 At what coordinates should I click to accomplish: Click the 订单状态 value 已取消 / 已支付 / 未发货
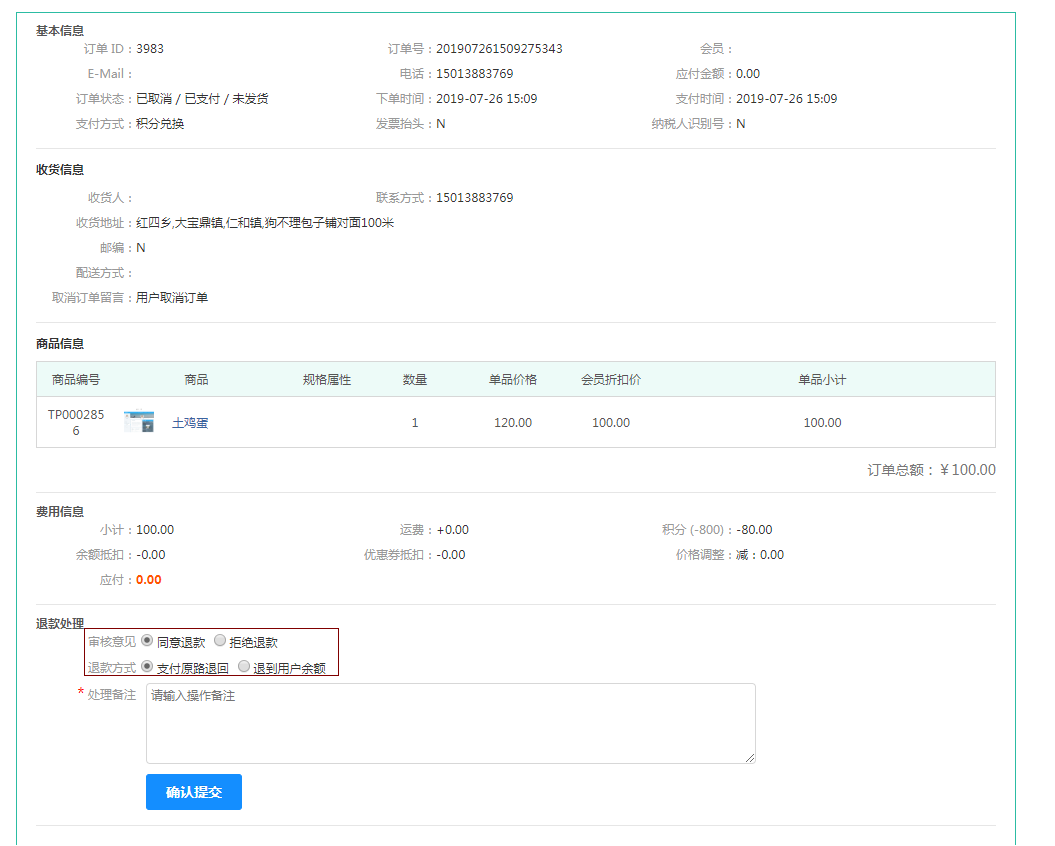click(x=202, y=99)
